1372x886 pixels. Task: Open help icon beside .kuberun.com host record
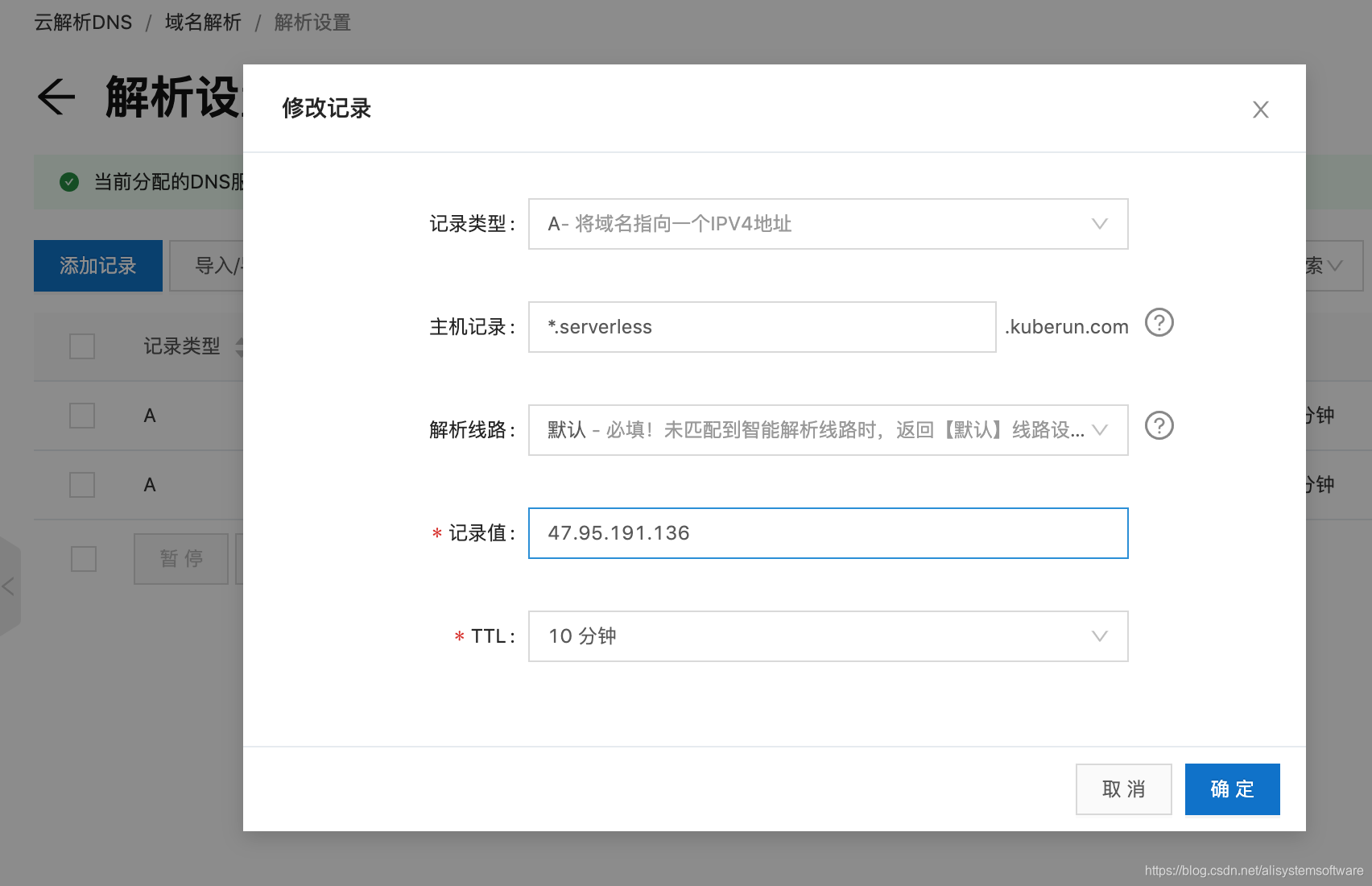click(1159, 323)
